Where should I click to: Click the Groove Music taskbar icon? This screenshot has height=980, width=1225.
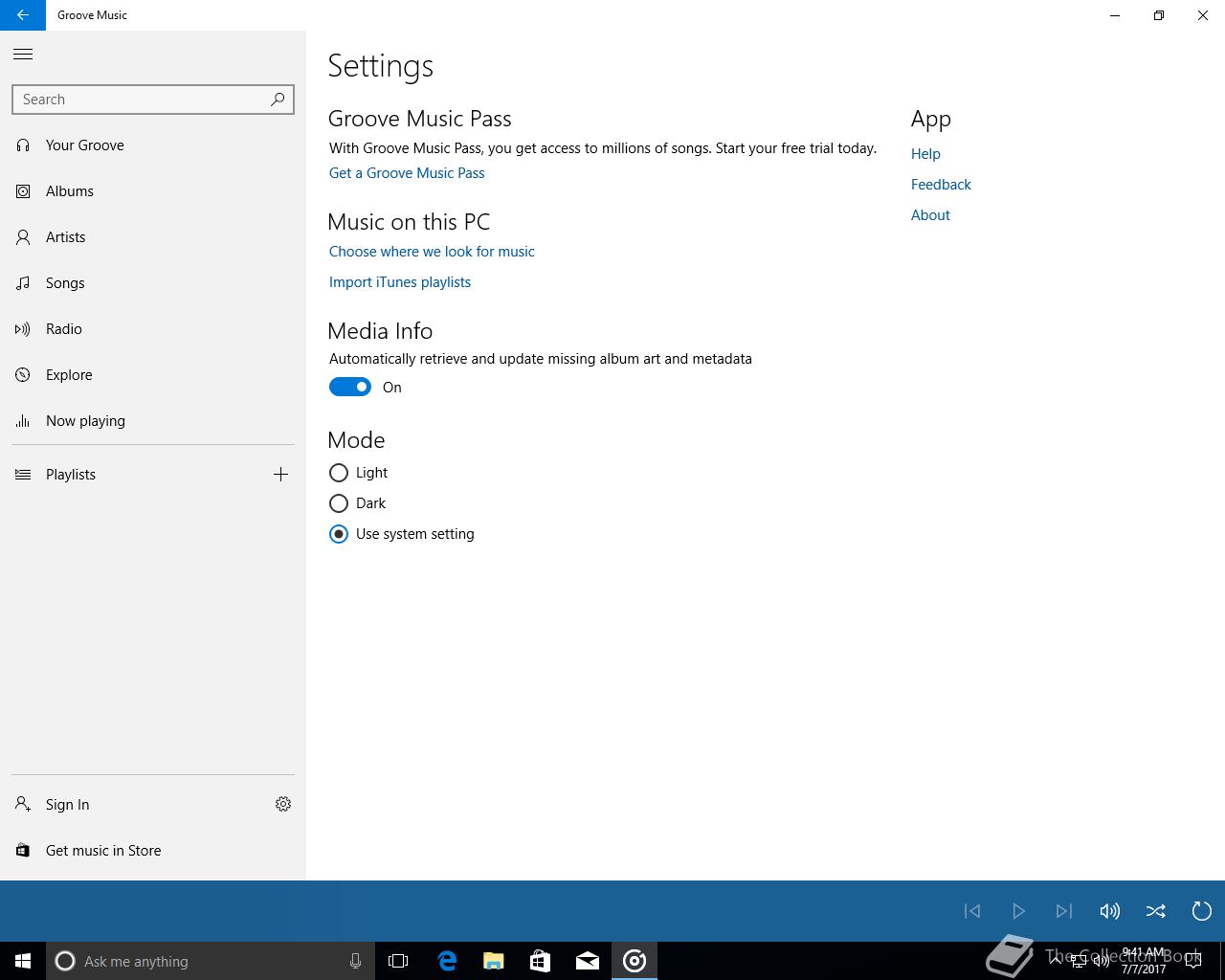pyautogui.click(x=635, y=961)
